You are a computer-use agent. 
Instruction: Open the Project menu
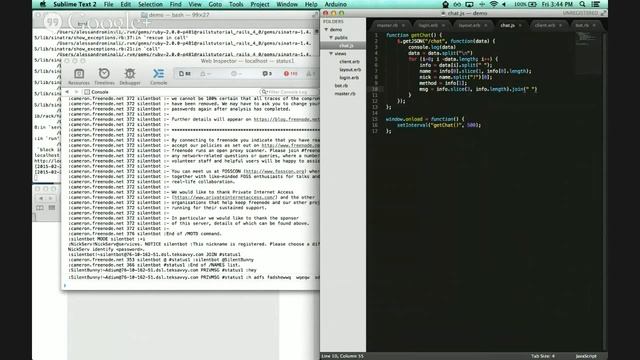pyautogui.click(x=260, y=4)
